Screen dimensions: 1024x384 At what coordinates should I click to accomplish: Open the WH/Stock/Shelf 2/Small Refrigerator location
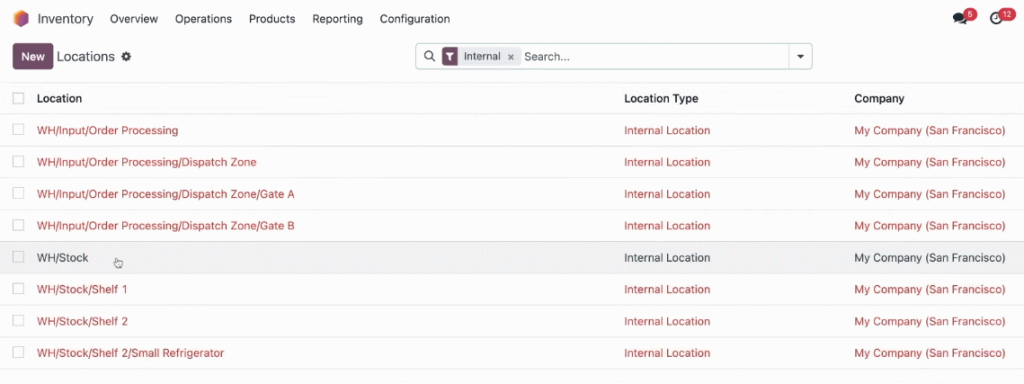(x=131, y=353)
